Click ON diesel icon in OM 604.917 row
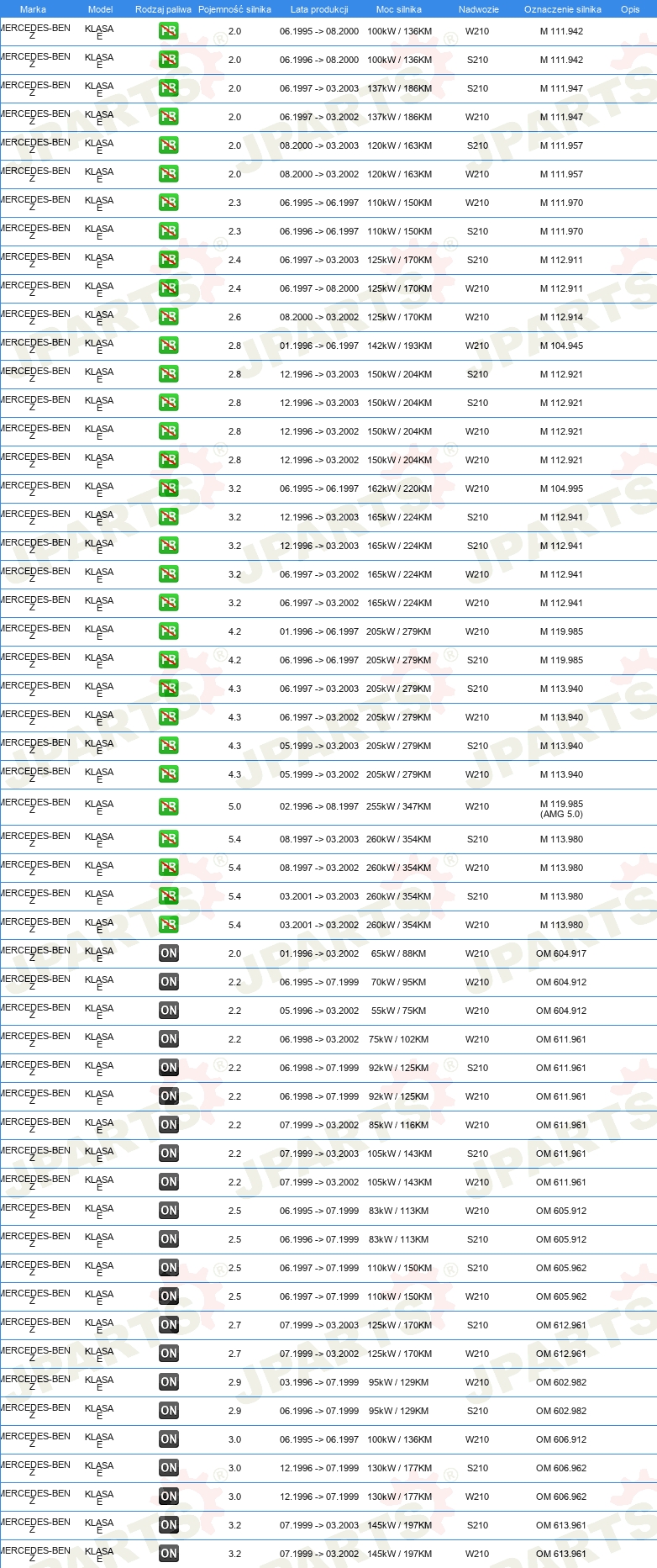This screenshot has height=1568, width=657. click(x=169, y=953)
